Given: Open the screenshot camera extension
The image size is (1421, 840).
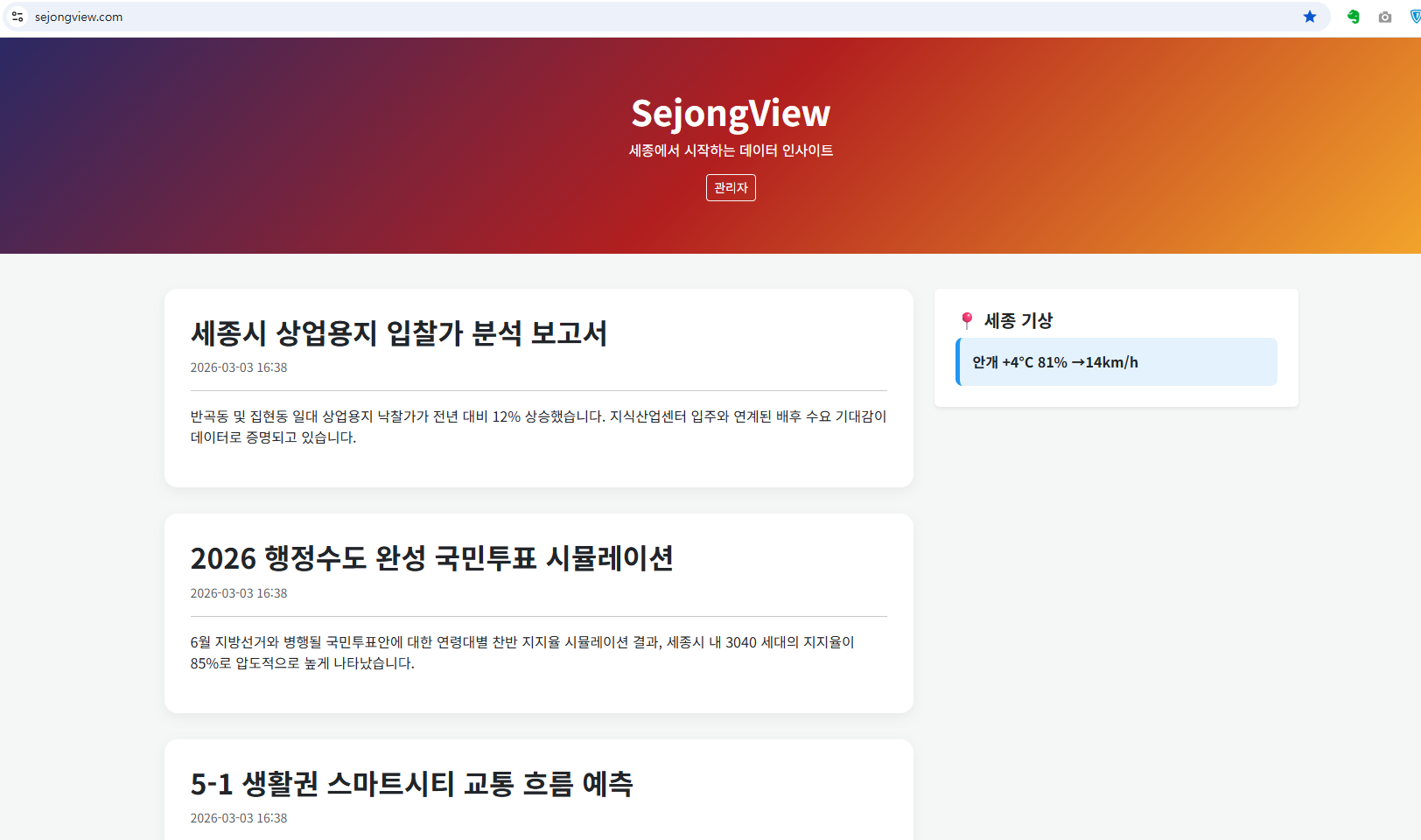Looking at the screenshot, I should pos(1384,16).
